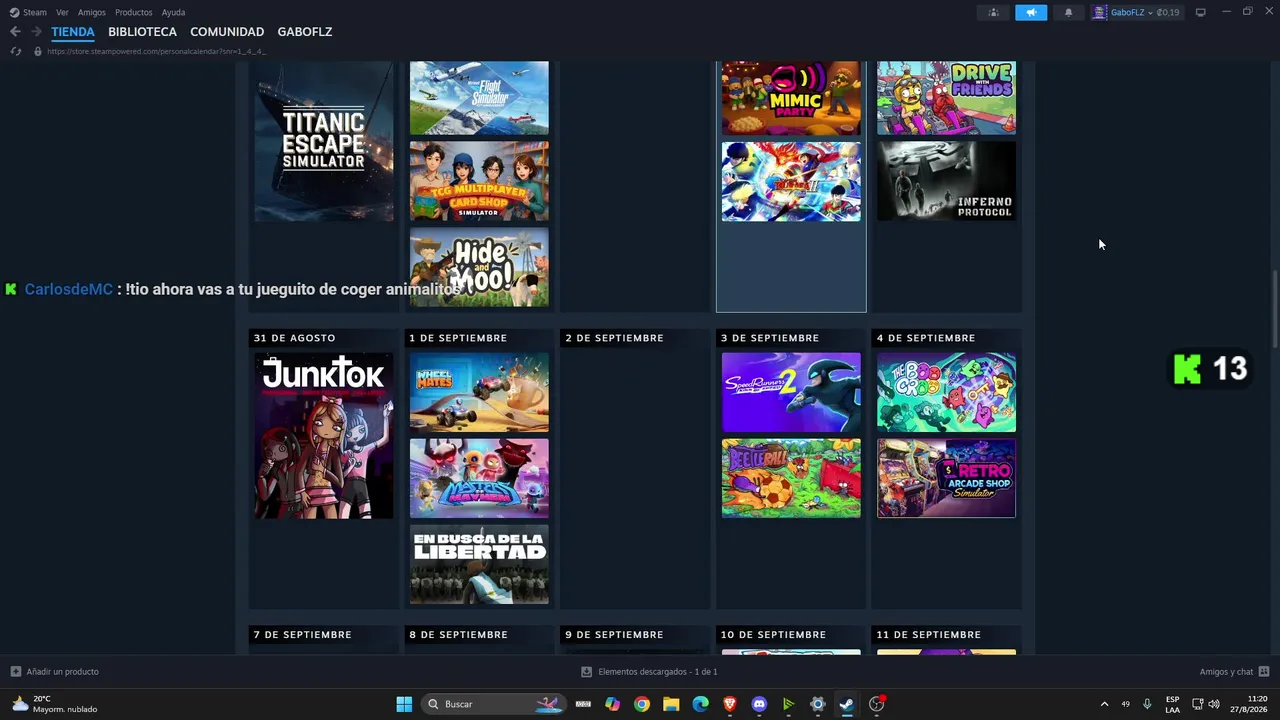Image resolution: width=1280 pixels, height=720 pixels.
Task: Open the notifications bell
Action: [x=1068, y=13]
